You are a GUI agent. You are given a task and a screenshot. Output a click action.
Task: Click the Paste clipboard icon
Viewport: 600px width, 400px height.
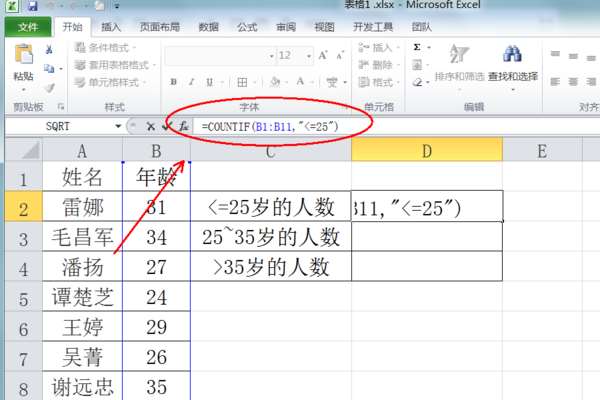coord(24,54)
